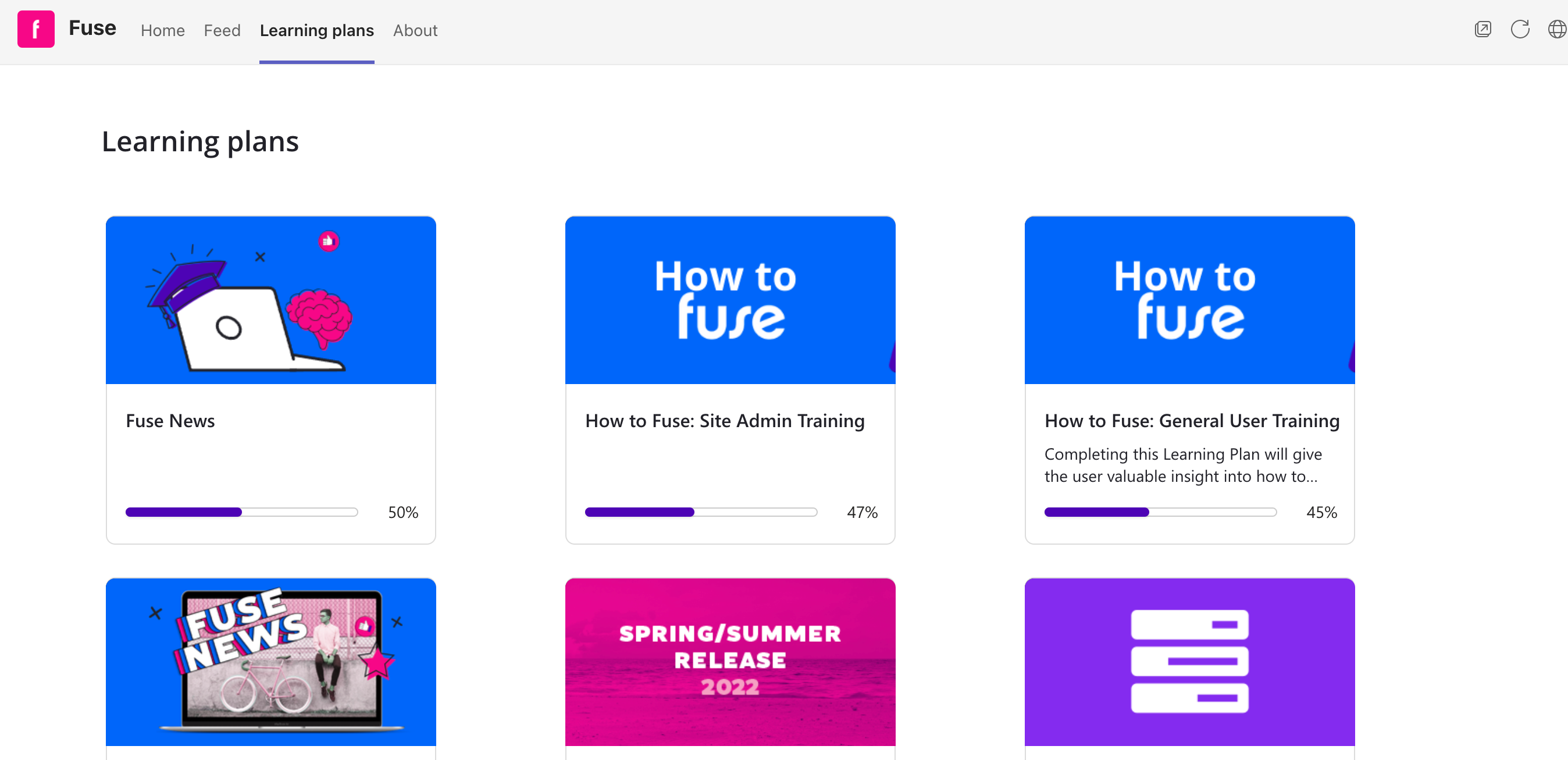1568x760 pixels.
Task: Go to the About tab
Action: click(415, 30)
